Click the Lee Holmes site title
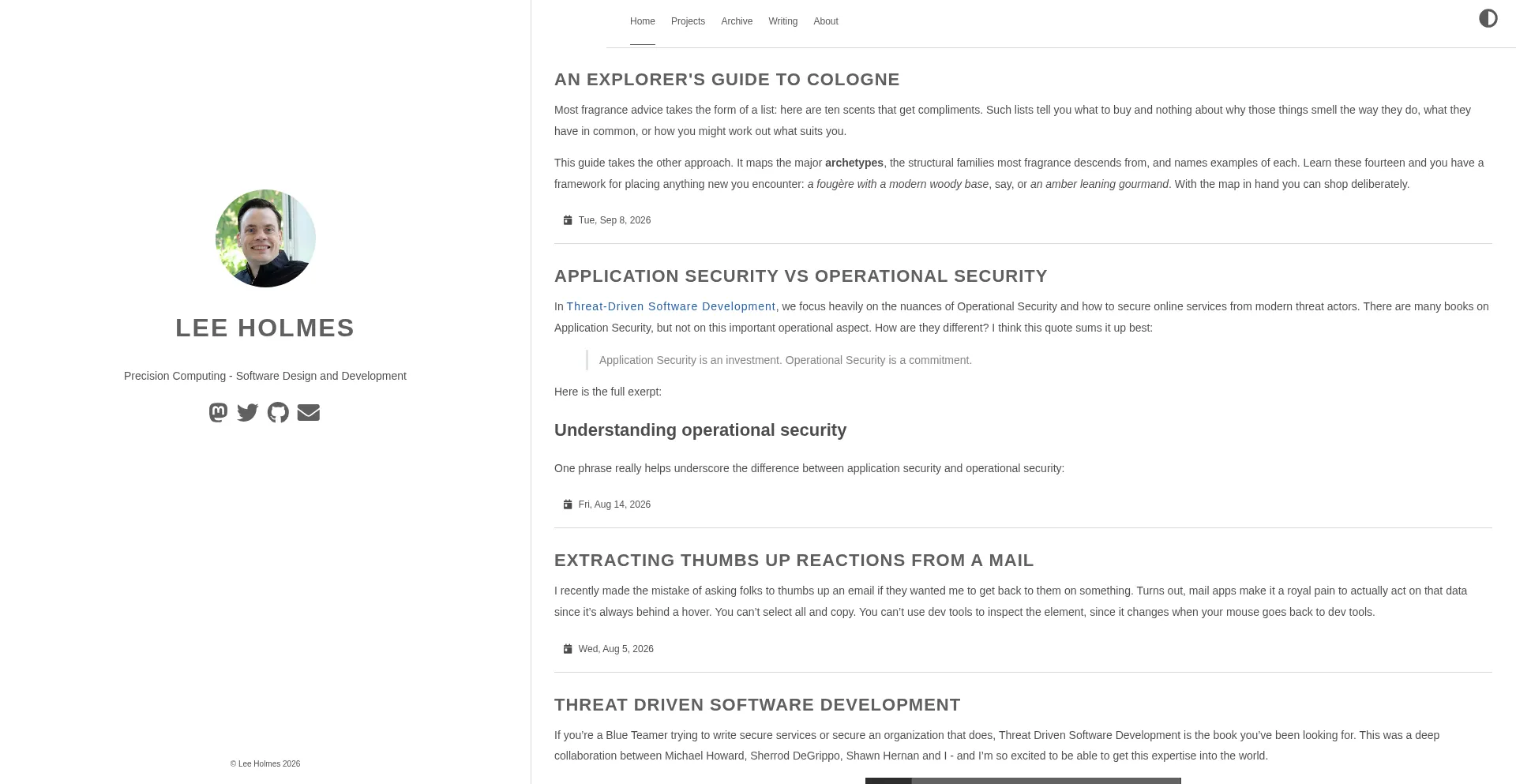 [265, 328]
